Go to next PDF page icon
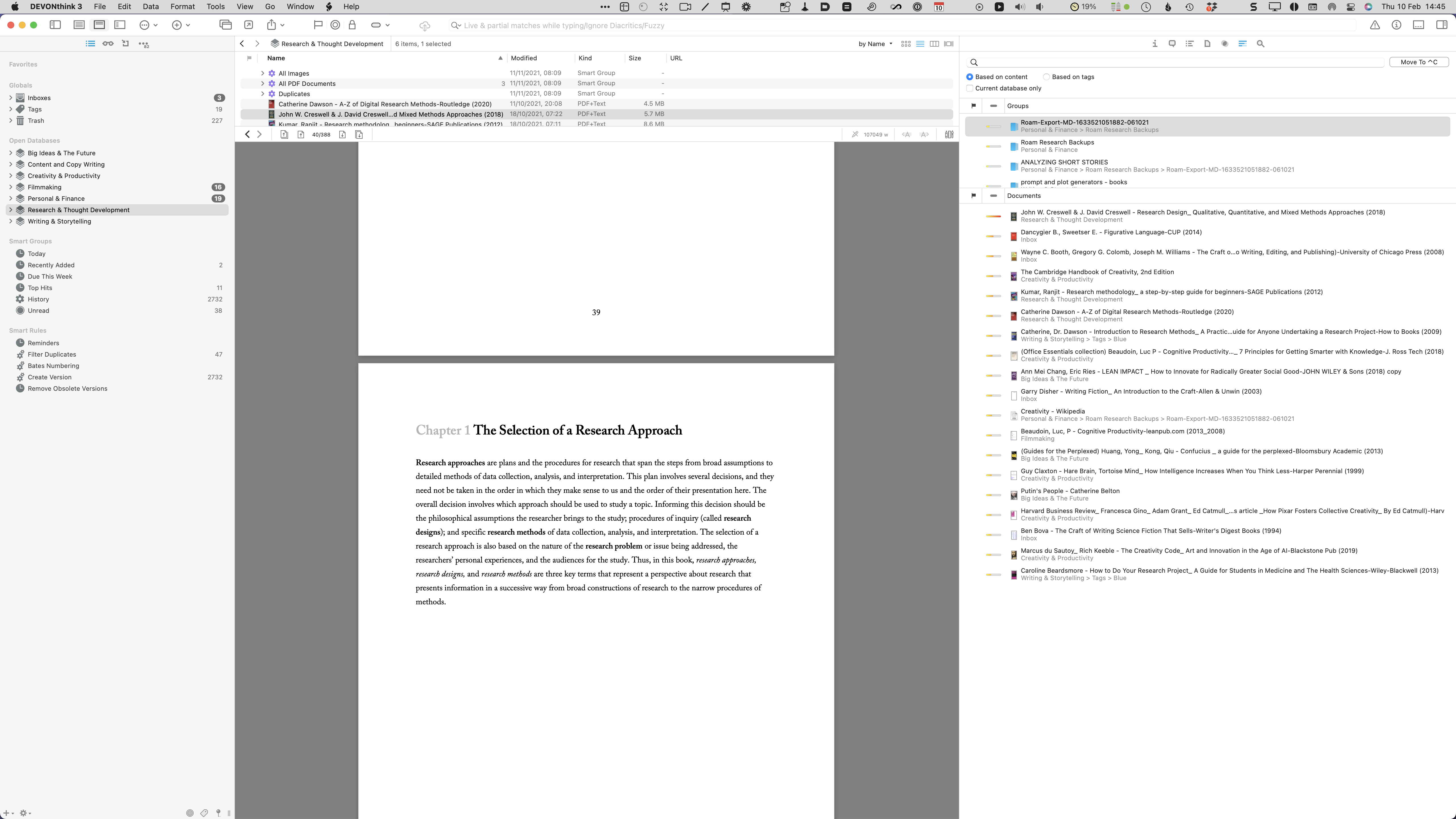This screenshot has height=819, width=1456. click(342, 135)
